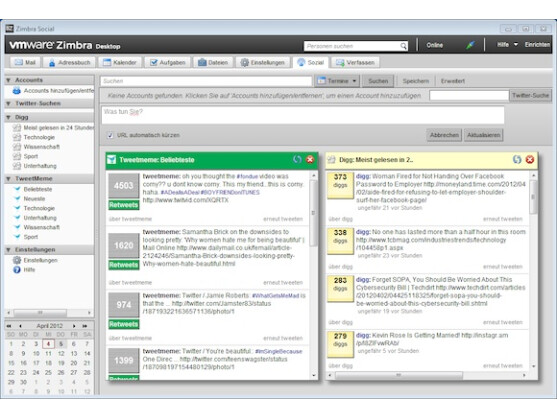Image resolution: width=557 pixels, height=418 pixels.
Task: Click the Einrichten link
Action: (x=537, y=45)
